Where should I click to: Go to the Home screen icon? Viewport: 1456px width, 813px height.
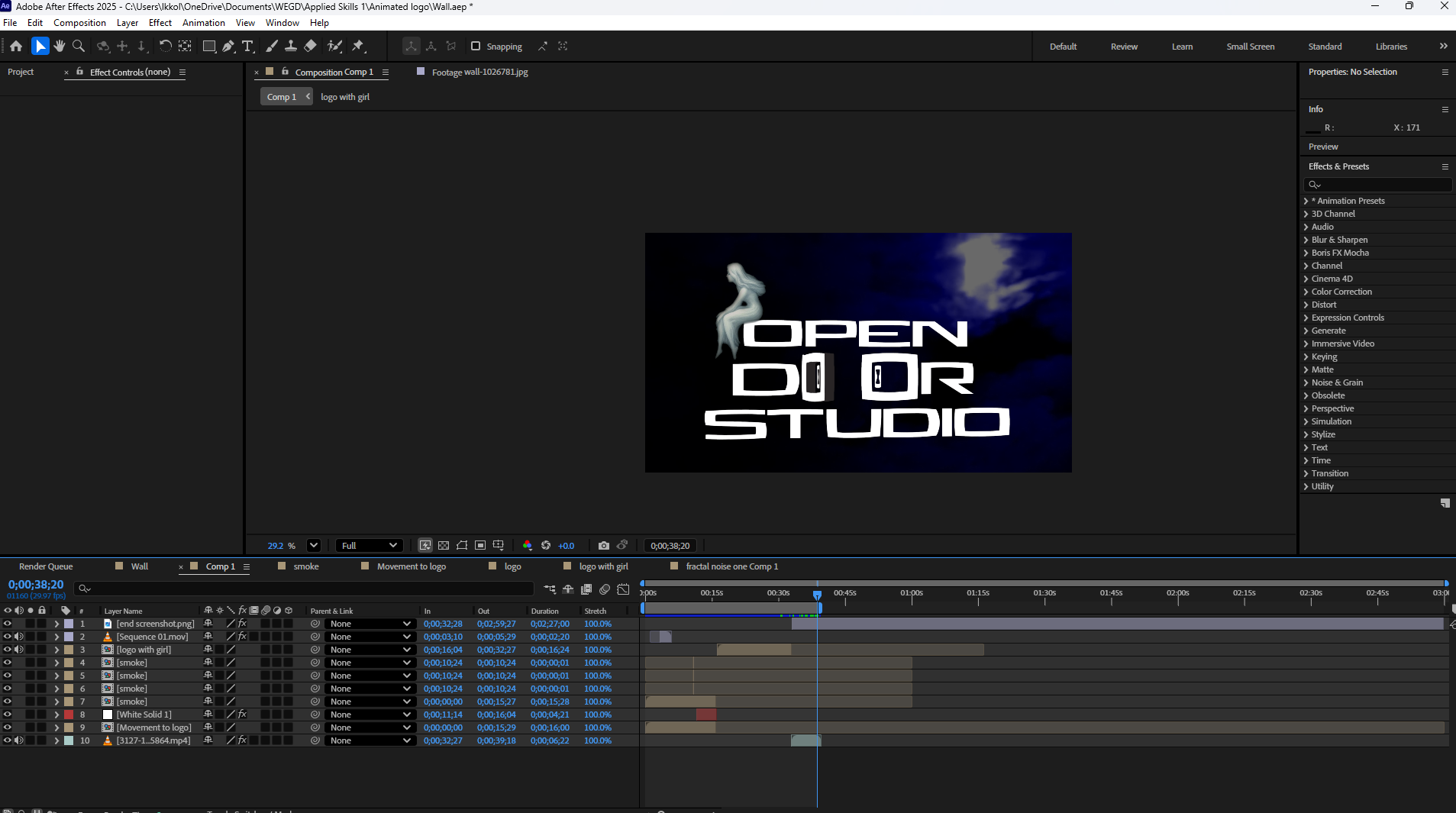point(16,46)
